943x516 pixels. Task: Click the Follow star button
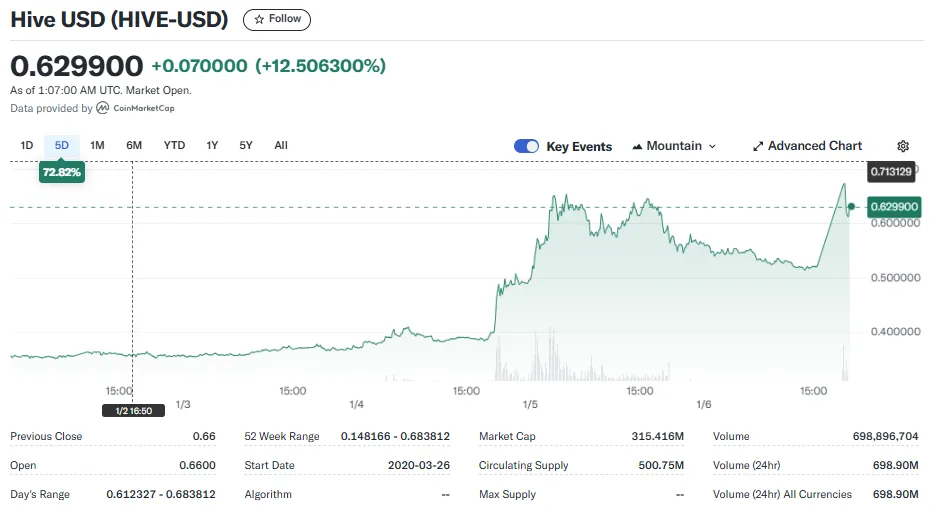tap(277, 19)
